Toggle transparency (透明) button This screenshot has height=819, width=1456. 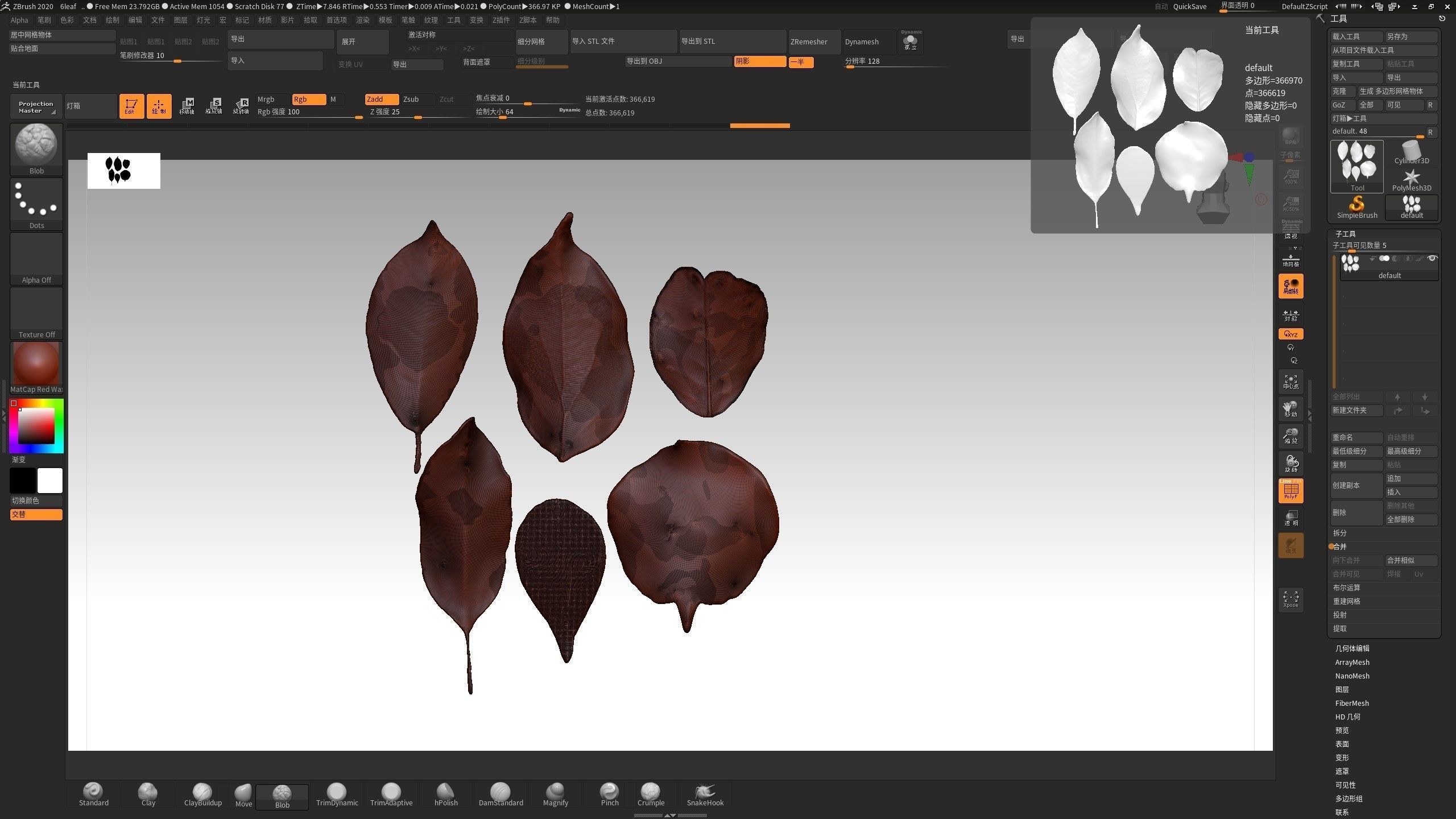click(x=1290, y=518)
